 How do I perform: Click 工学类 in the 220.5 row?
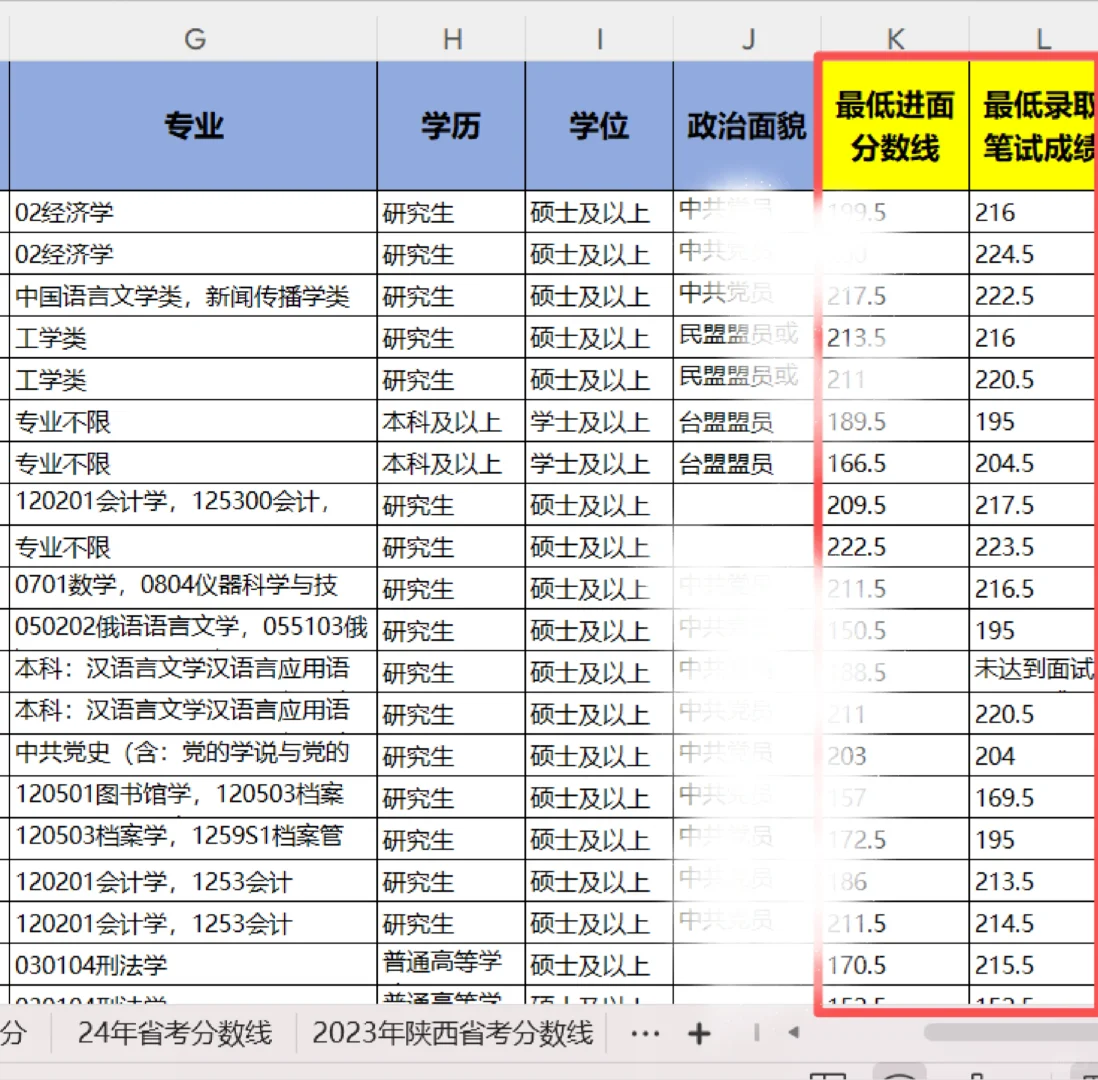193,380
